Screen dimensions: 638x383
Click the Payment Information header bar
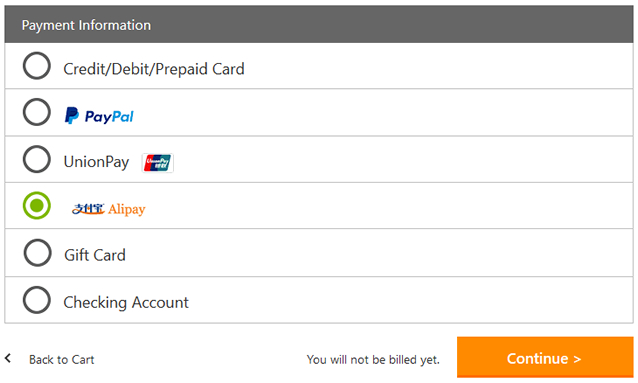(319, 24)
